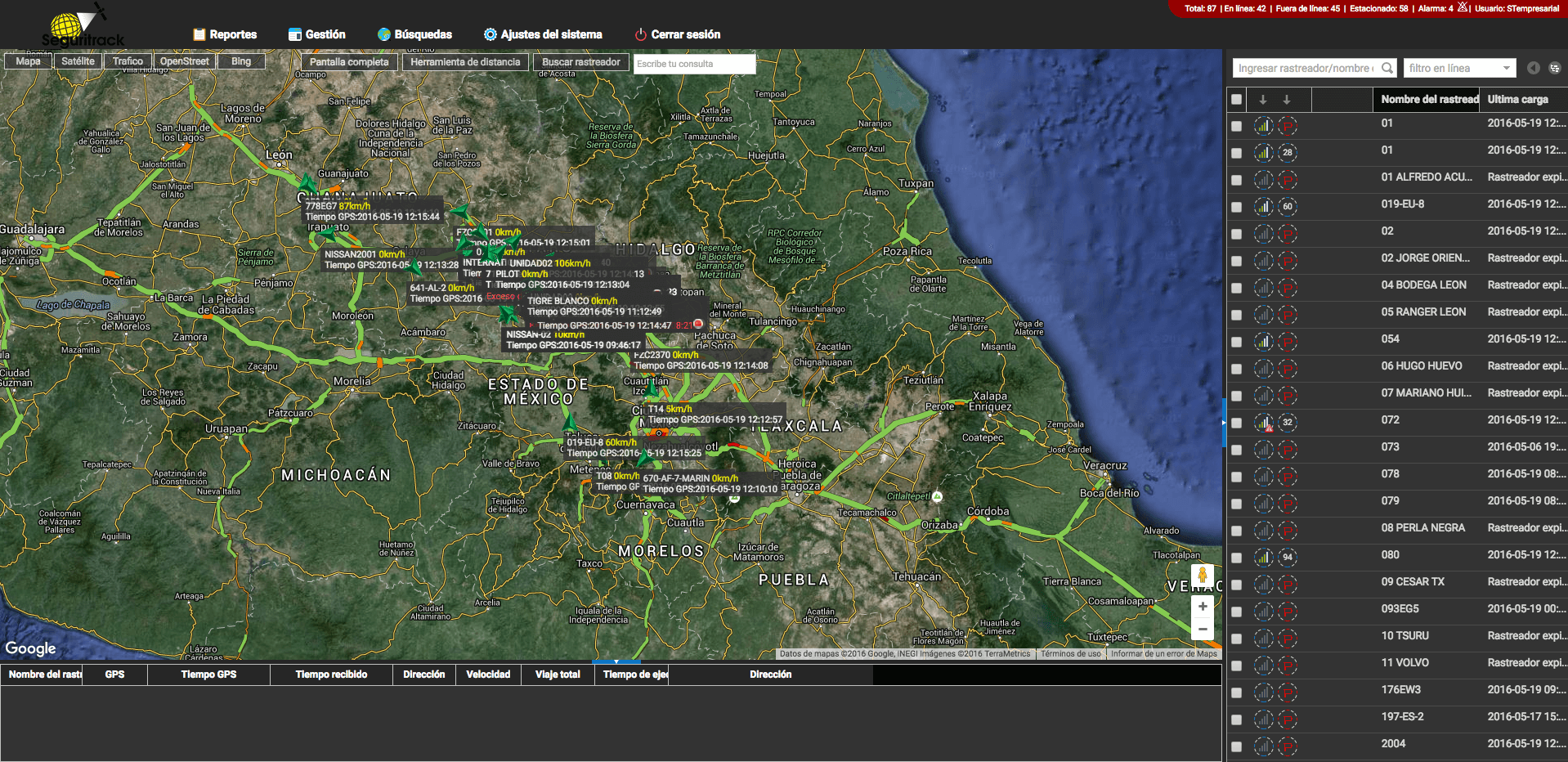
Task: Click signal icon for 09 CESAR TX
Action: (1264, 585)
